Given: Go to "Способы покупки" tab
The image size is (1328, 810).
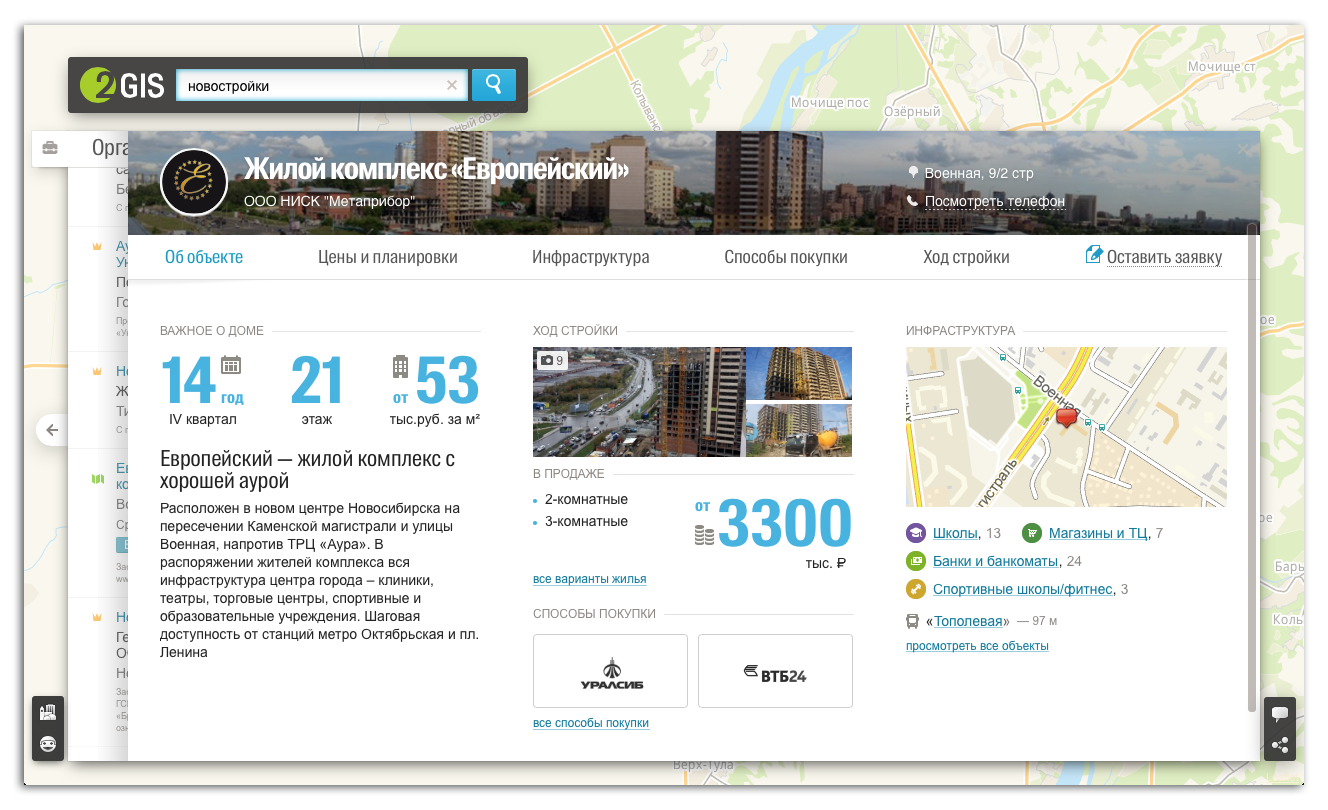Looking at the screenshot, I should pyautogui.click(x=785, y=257).
